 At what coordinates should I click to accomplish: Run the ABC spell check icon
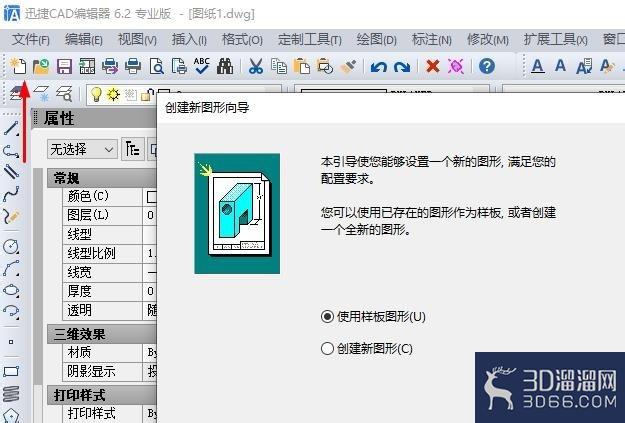point(202,66)
